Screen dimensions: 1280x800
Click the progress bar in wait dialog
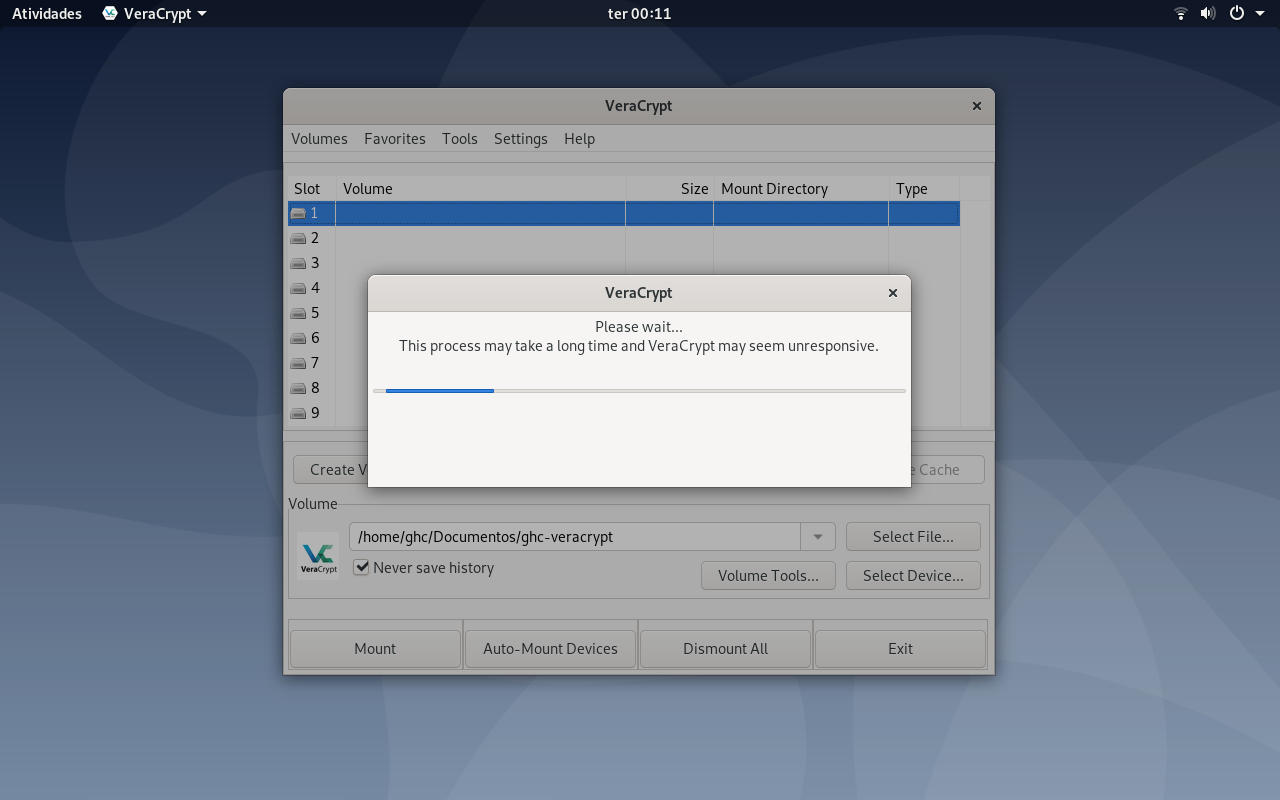tap(639, 391)
